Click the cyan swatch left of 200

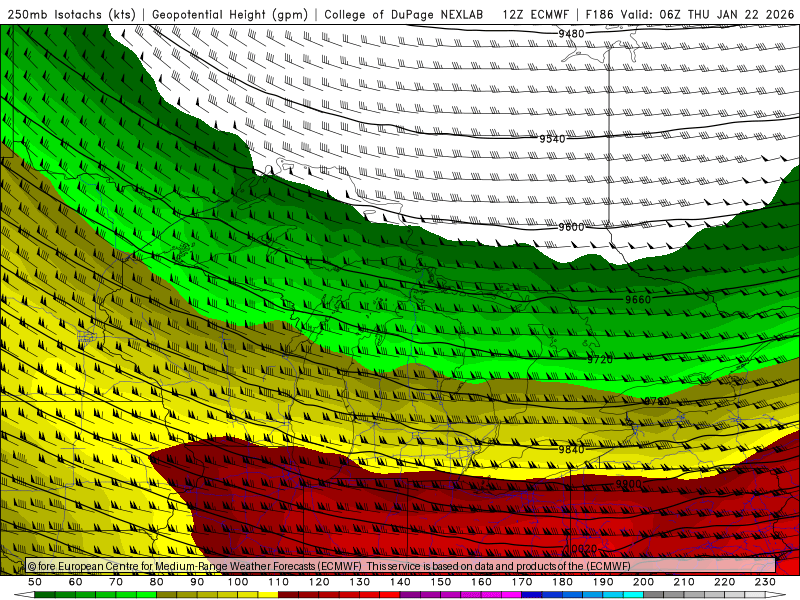point(633,595)
